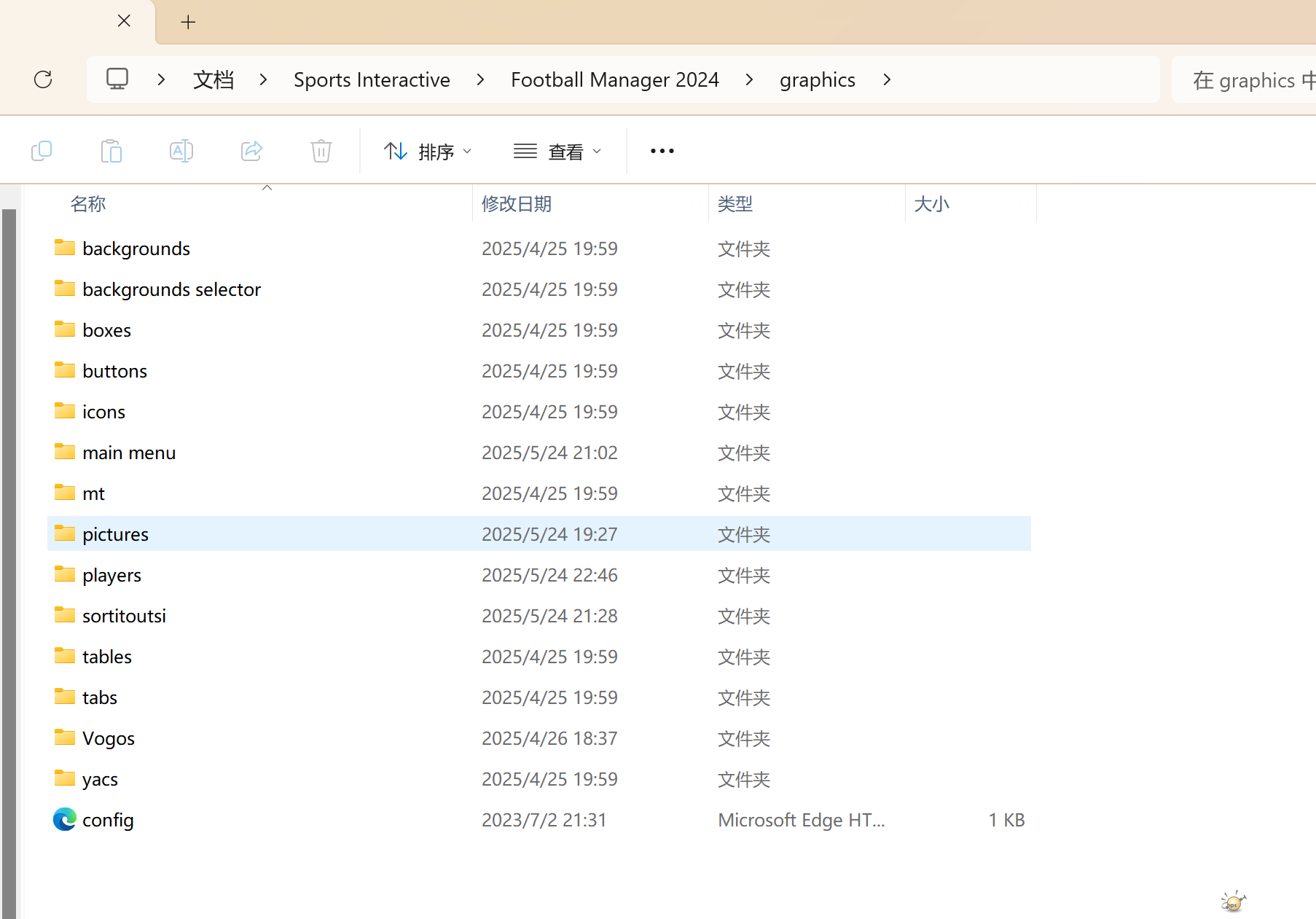Image resolution: width=1316 pixels, height=919 pixels.
Task: Click the date 2025/4/26 18:37 of Vogos
Action: [x=549, y=738]
